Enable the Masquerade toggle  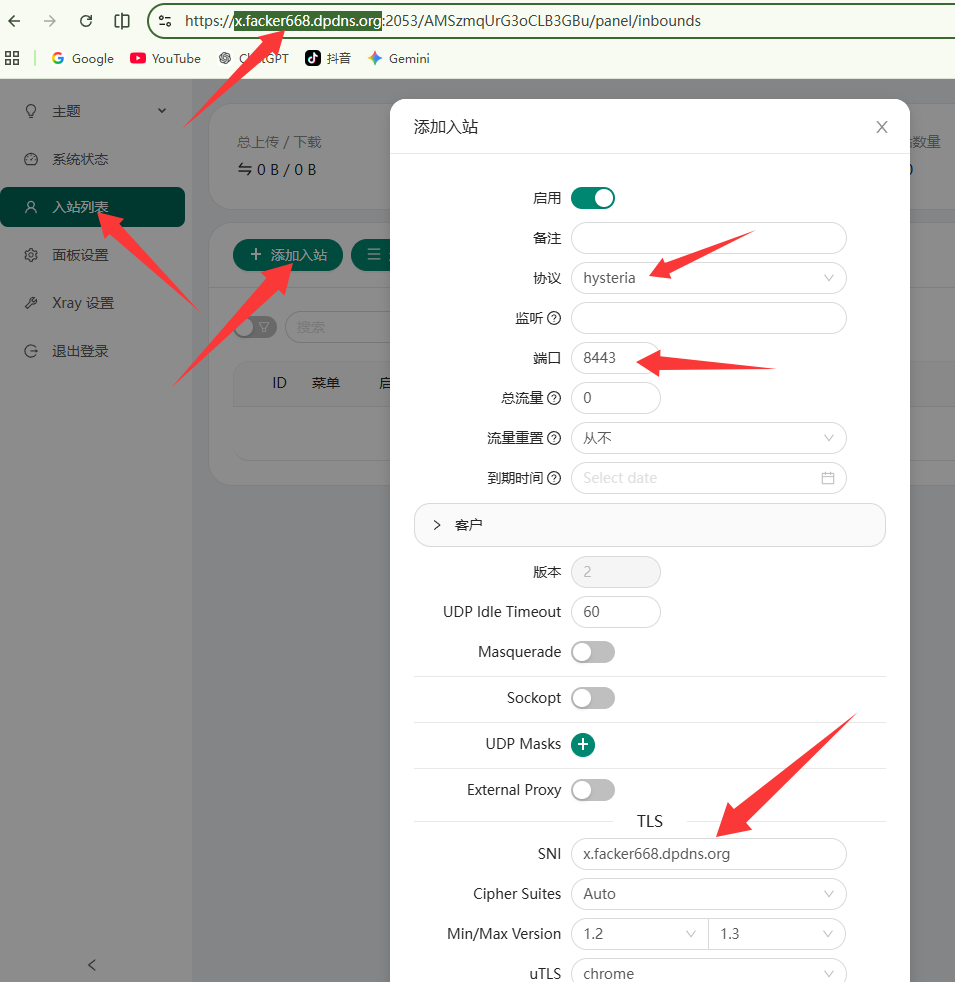click(592, 651)
